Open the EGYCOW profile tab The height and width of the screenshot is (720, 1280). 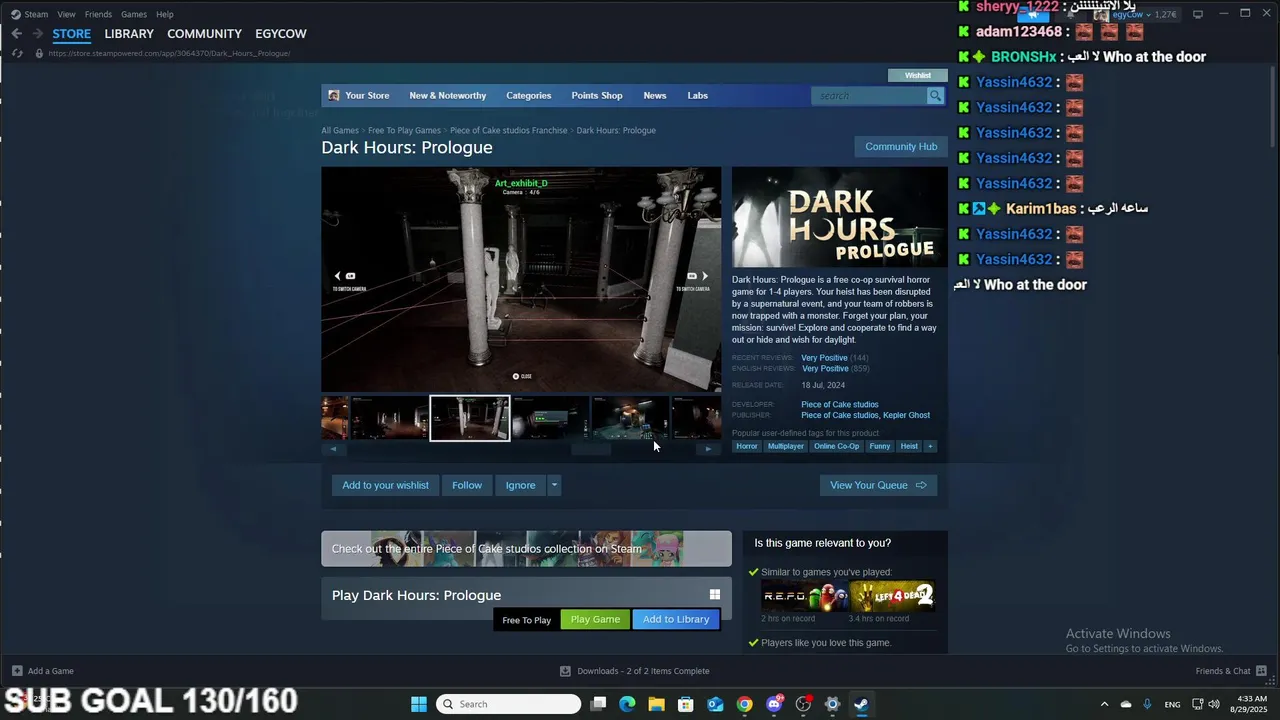(x=281, y=34)
